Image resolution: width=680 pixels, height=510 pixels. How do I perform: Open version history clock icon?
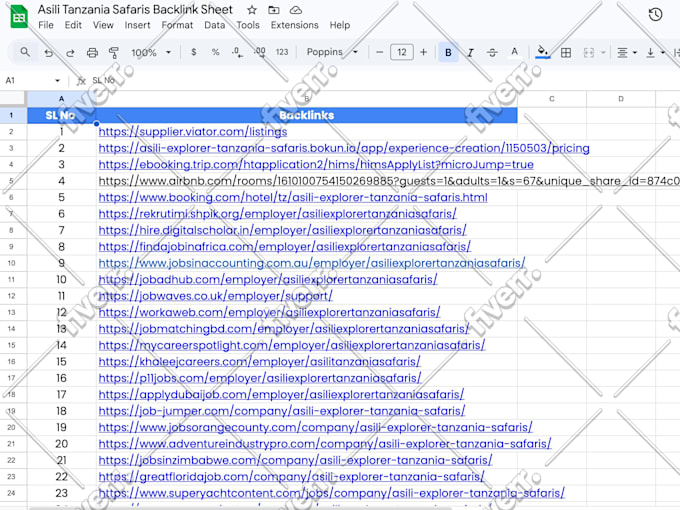pos(655,15)
